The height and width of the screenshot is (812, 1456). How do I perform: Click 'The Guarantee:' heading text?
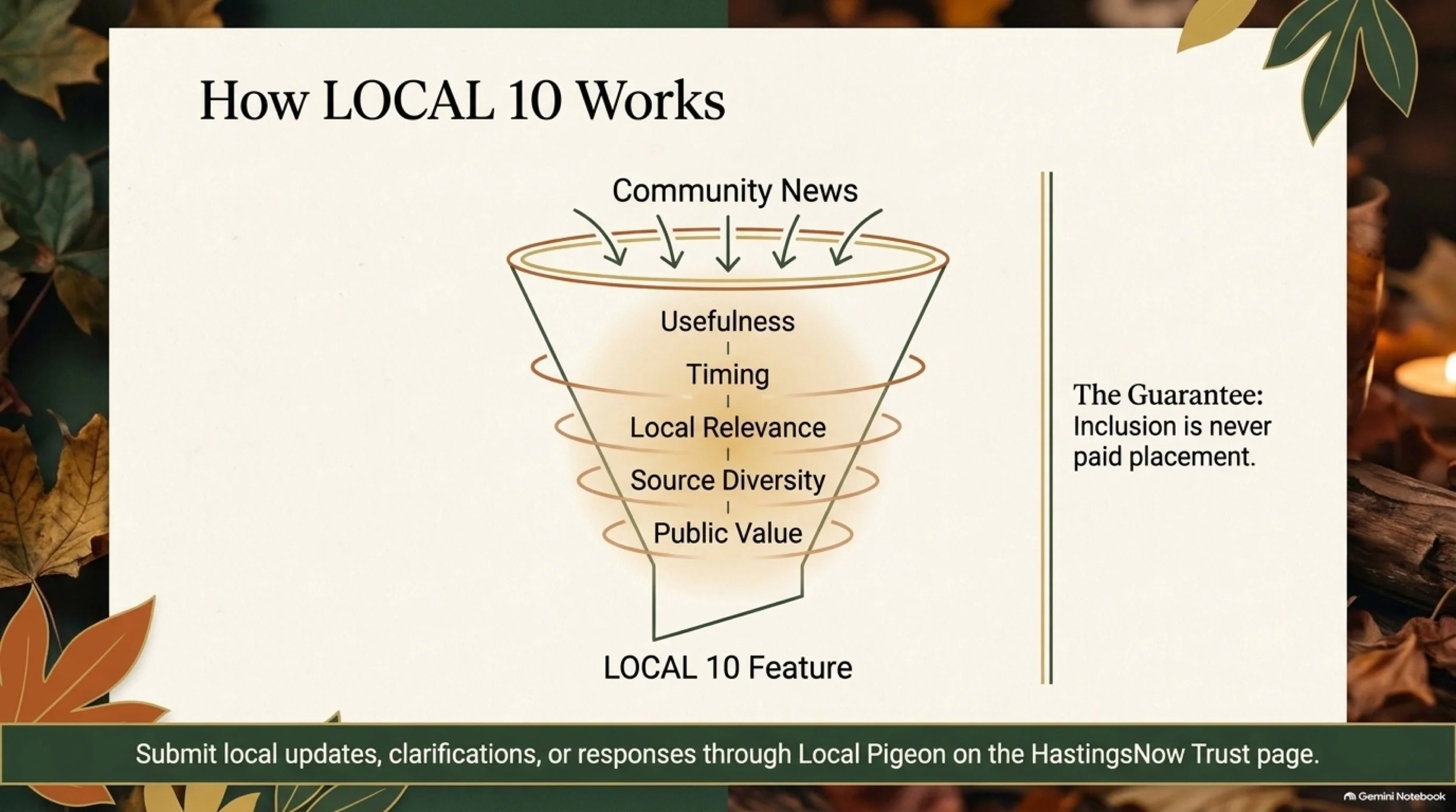1168,395
